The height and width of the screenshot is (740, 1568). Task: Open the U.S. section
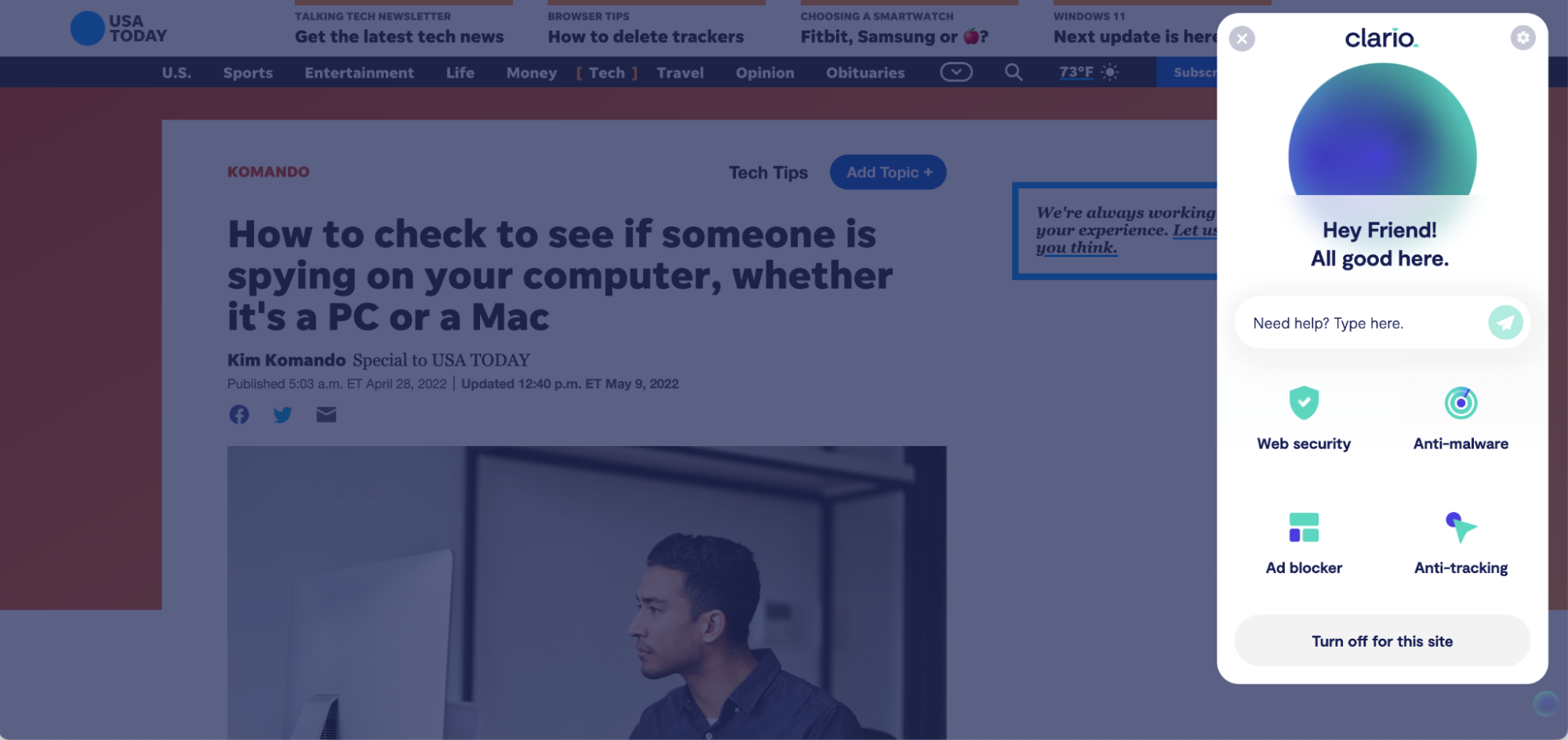click(x=176, y=73)
